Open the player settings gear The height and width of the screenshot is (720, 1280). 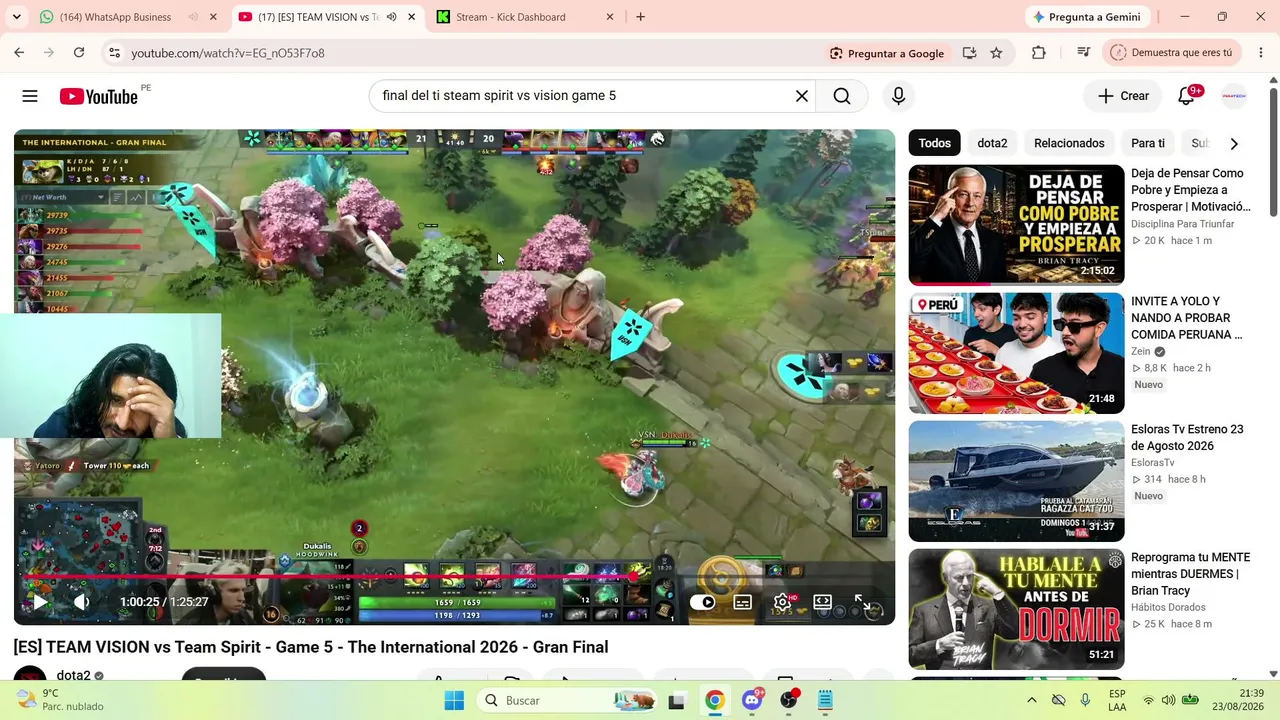point(783,602)
